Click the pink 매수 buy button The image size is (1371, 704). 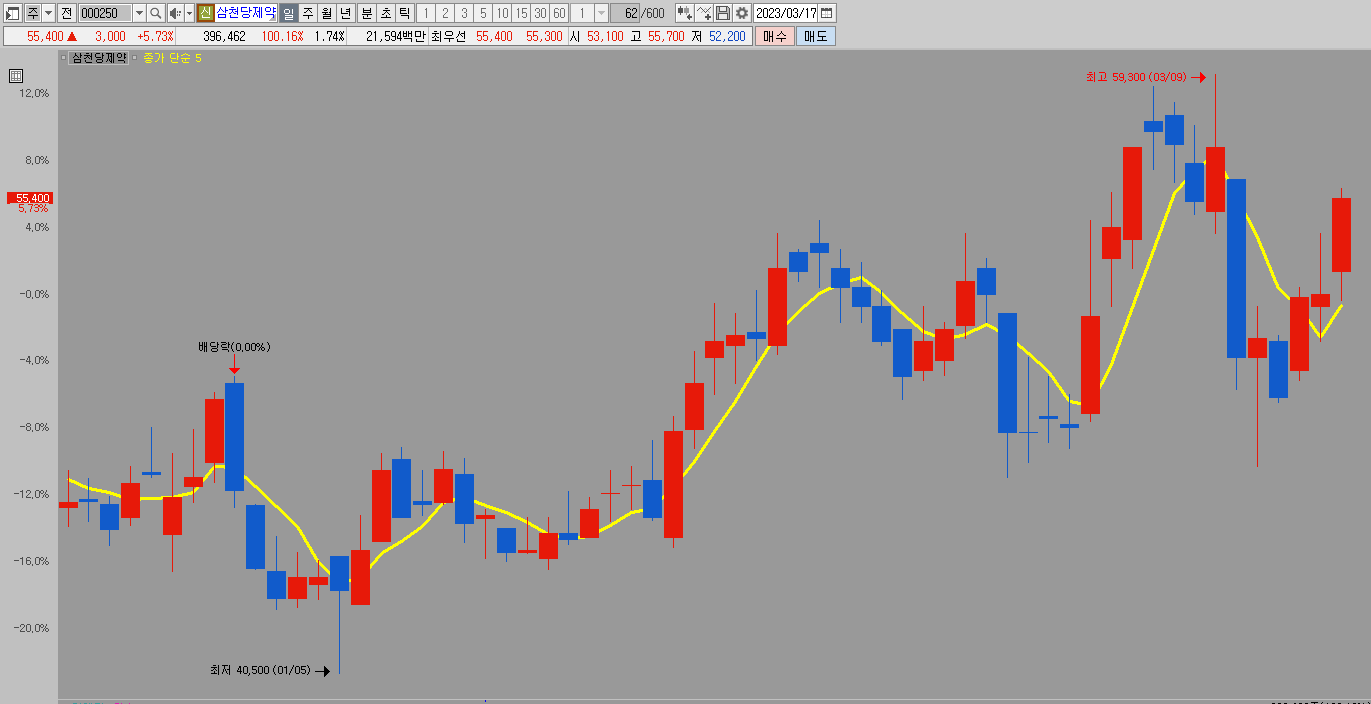[775, 36]
